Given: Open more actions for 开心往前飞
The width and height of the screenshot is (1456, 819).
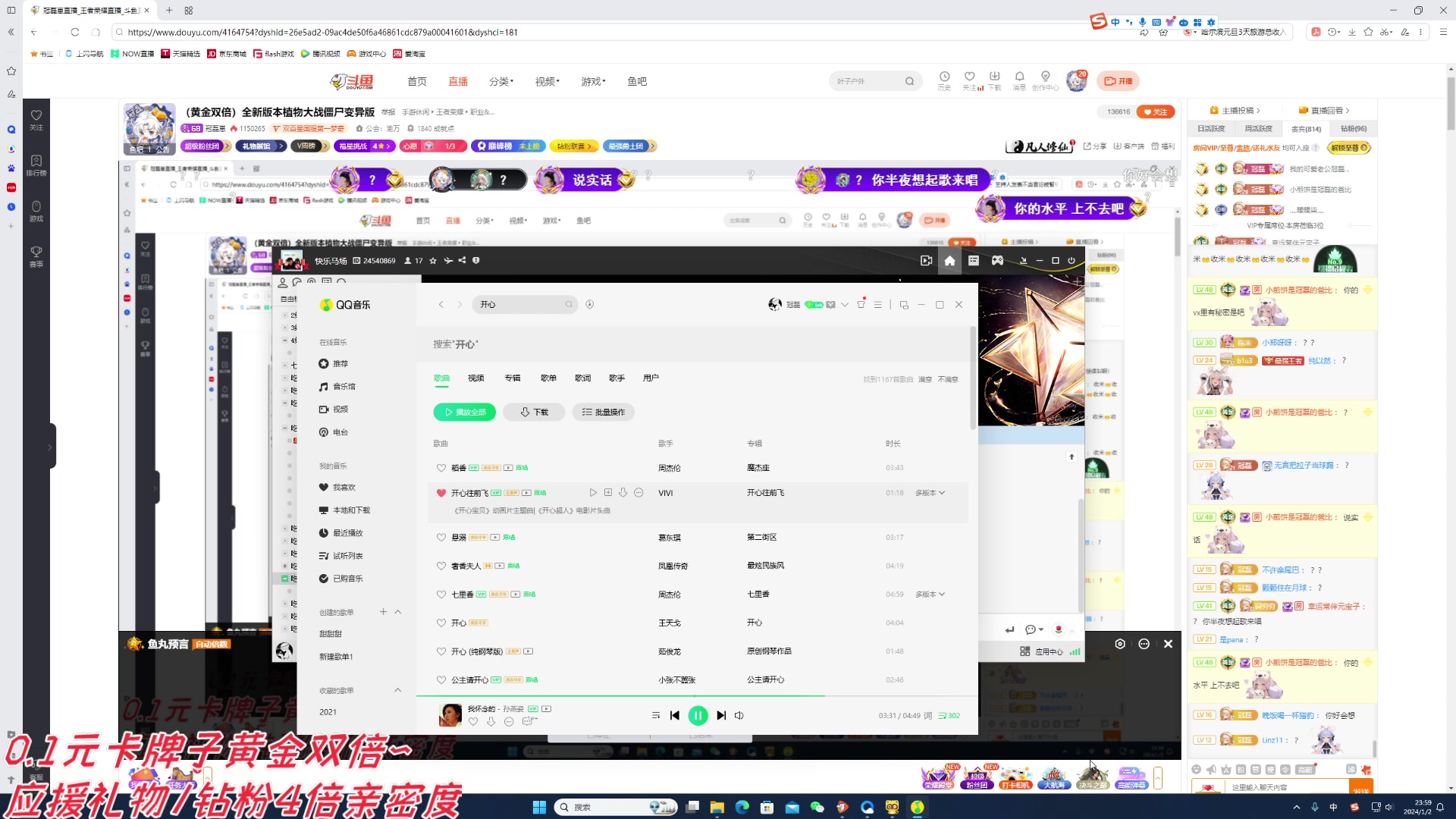Looking at the screenshot, I should [639, 493].
